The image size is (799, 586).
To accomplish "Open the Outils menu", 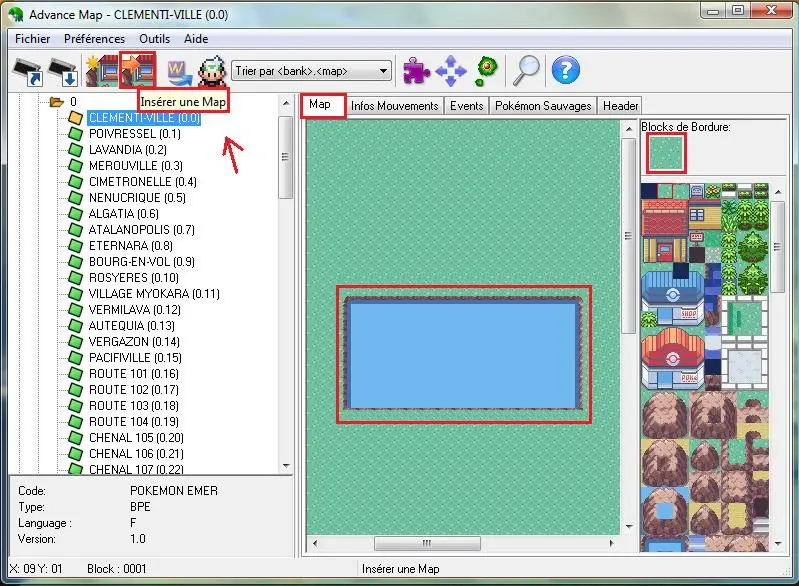I will (154, 39).
